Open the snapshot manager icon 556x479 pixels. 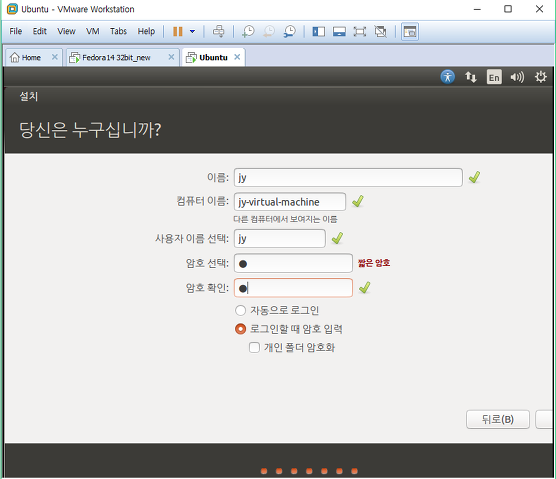[x=290, y=32]
